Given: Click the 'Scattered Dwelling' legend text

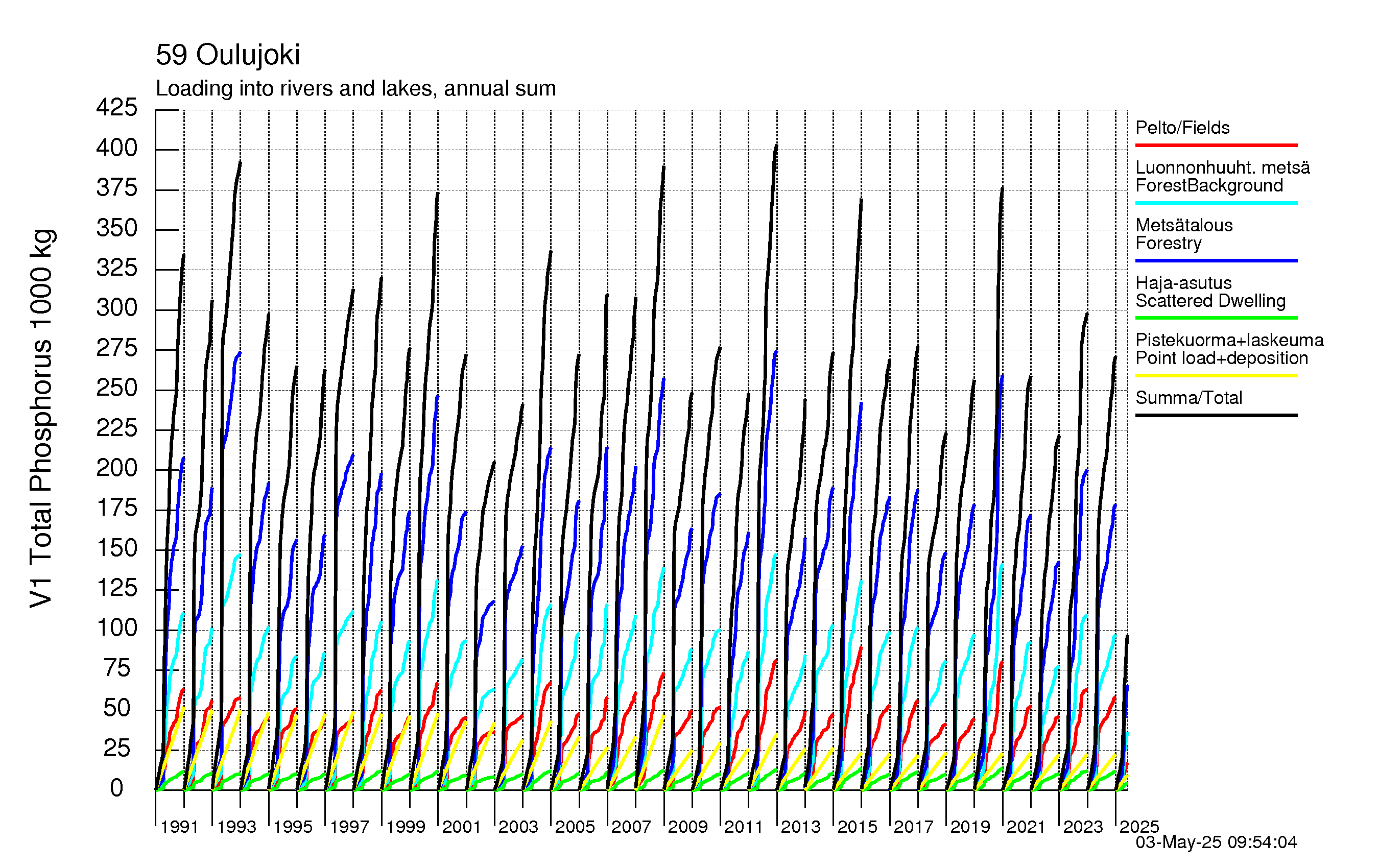Looking at the screenshot, I should pyautogui.click(x=1210, y=301).
